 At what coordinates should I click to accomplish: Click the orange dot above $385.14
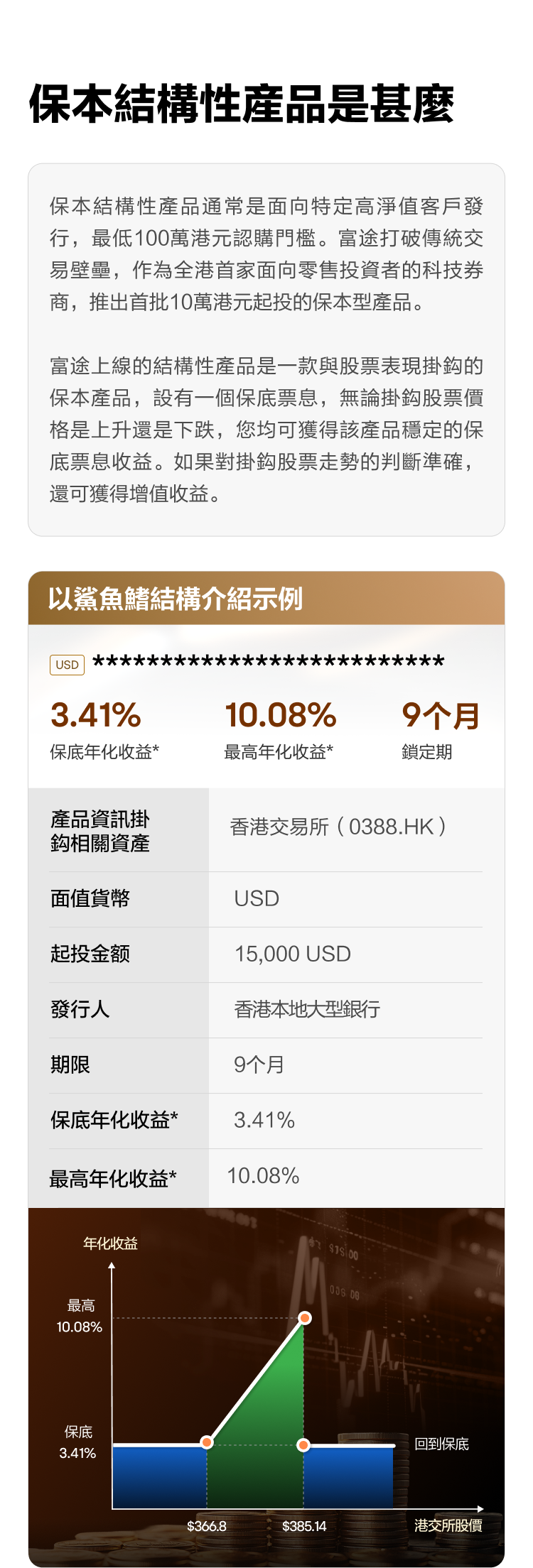pyautogui.click(x=303, y=1445)
